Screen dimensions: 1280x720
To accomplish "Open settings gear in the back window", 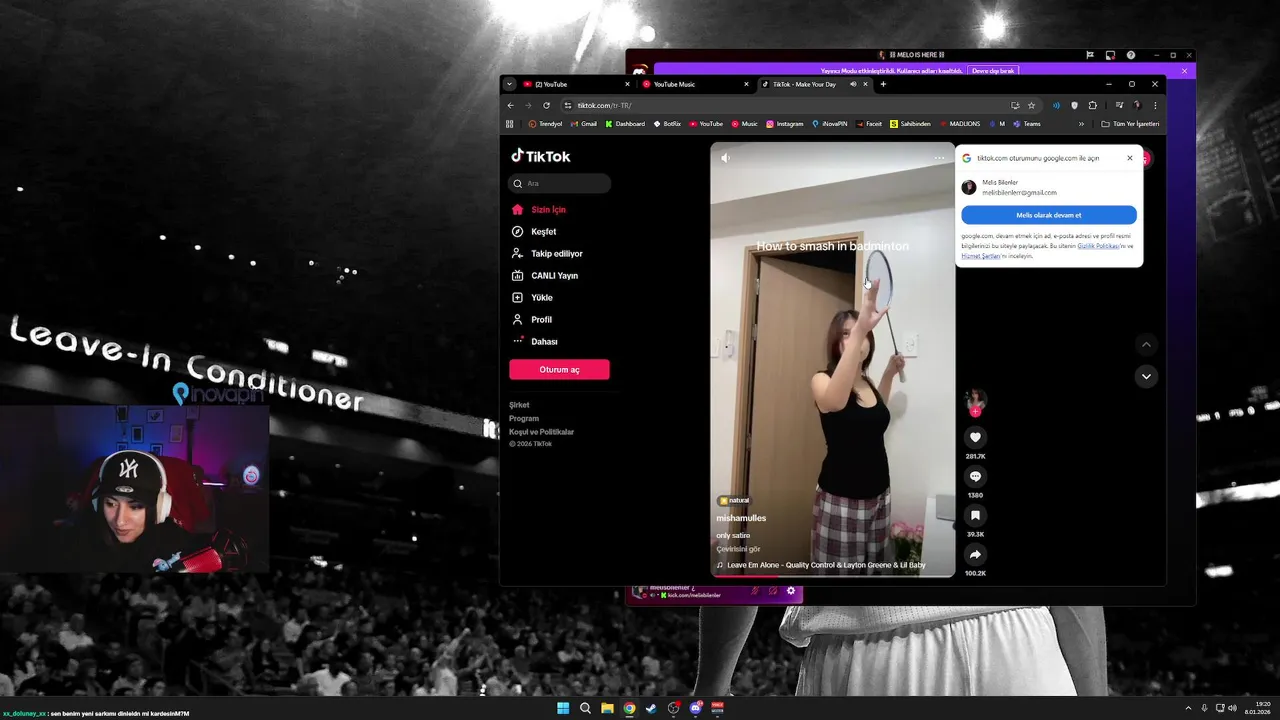I will pos(791,591).
